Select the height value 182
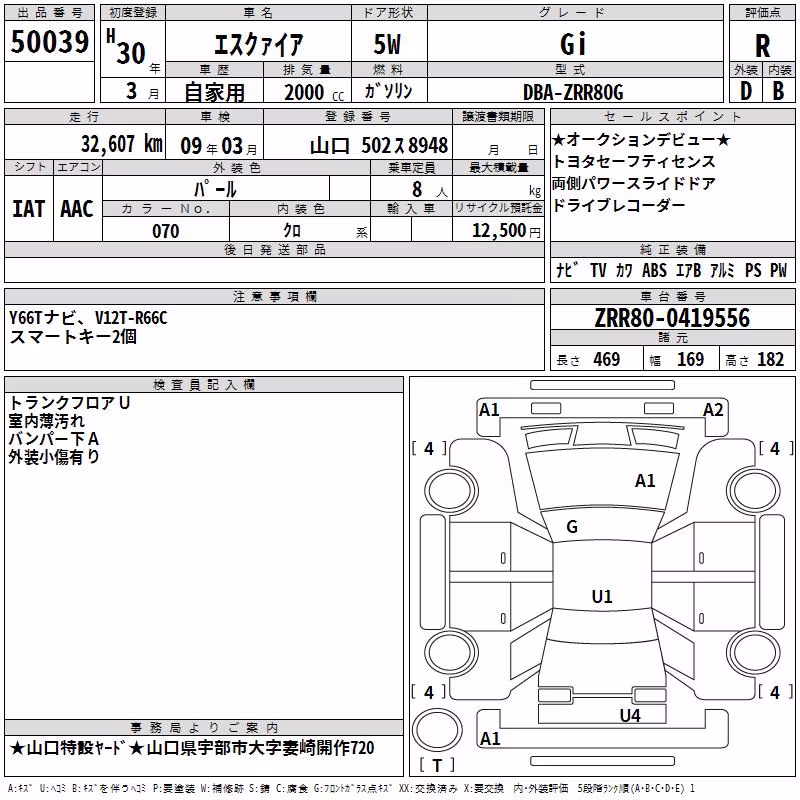This screenshot has height=800, width=800. (x=770, y=359)
